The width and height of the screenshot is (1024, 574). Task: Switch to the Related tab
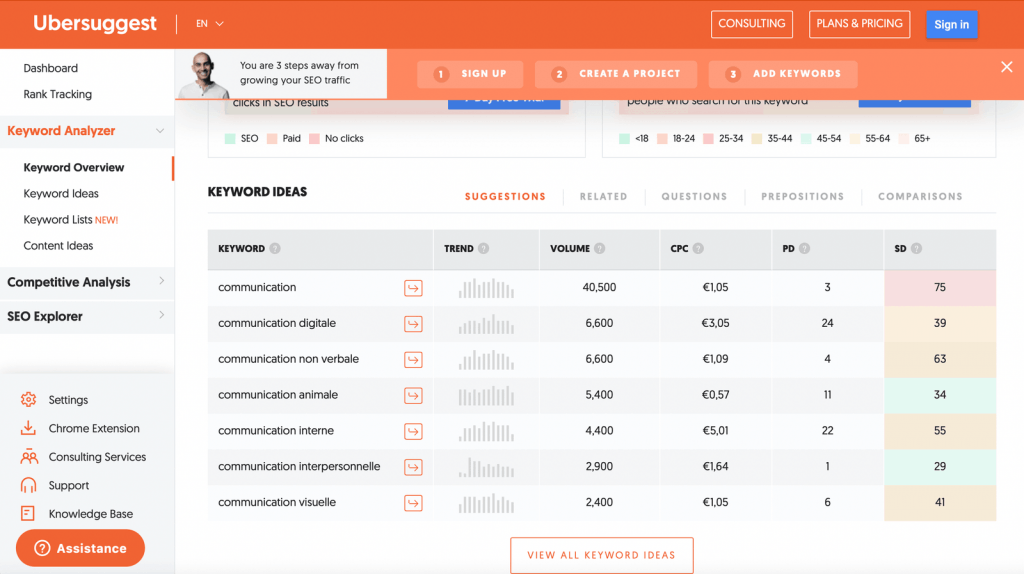coord(603,197)
